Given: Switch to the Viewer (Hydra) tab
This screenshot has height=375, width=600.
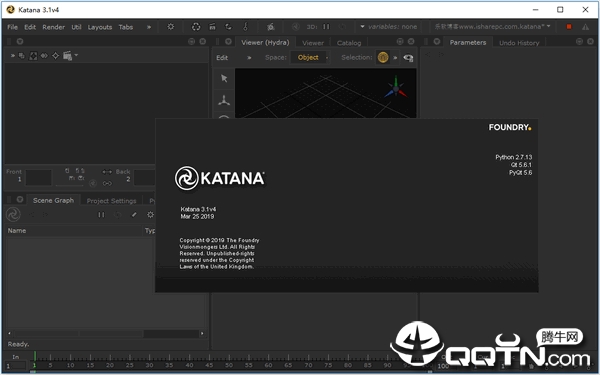Looking at the screenshot, I should coord(265,42).
